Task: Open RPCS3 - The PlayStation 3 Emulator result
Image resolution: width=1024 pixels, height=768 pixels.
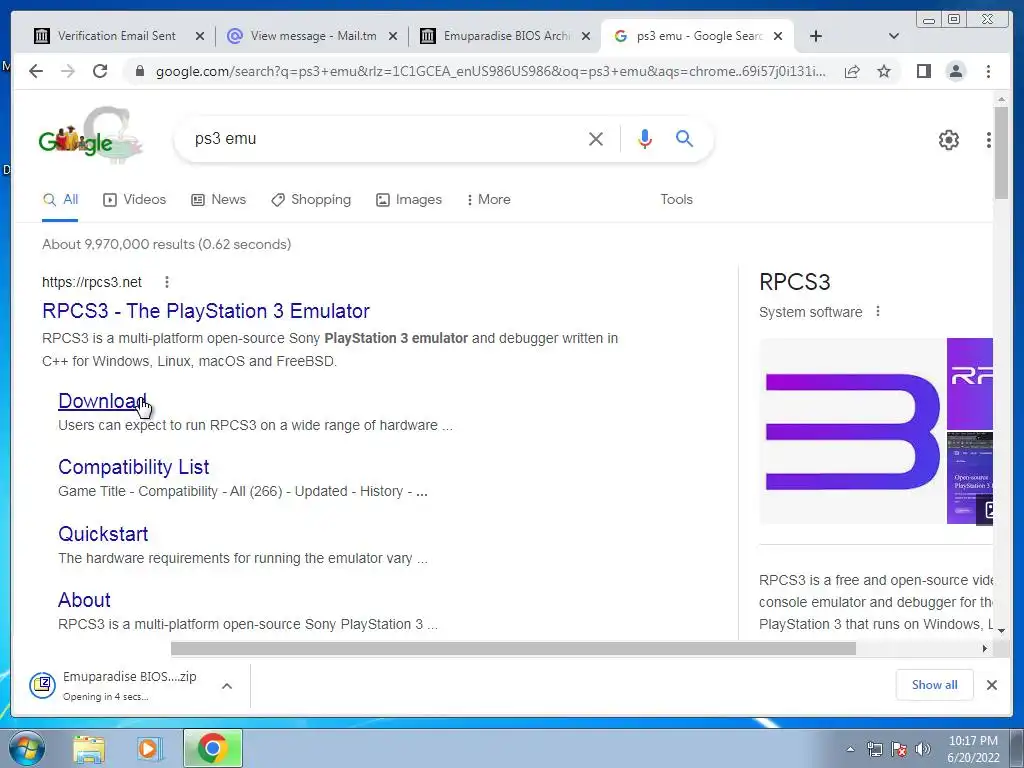Action: [x=206, y=311]
